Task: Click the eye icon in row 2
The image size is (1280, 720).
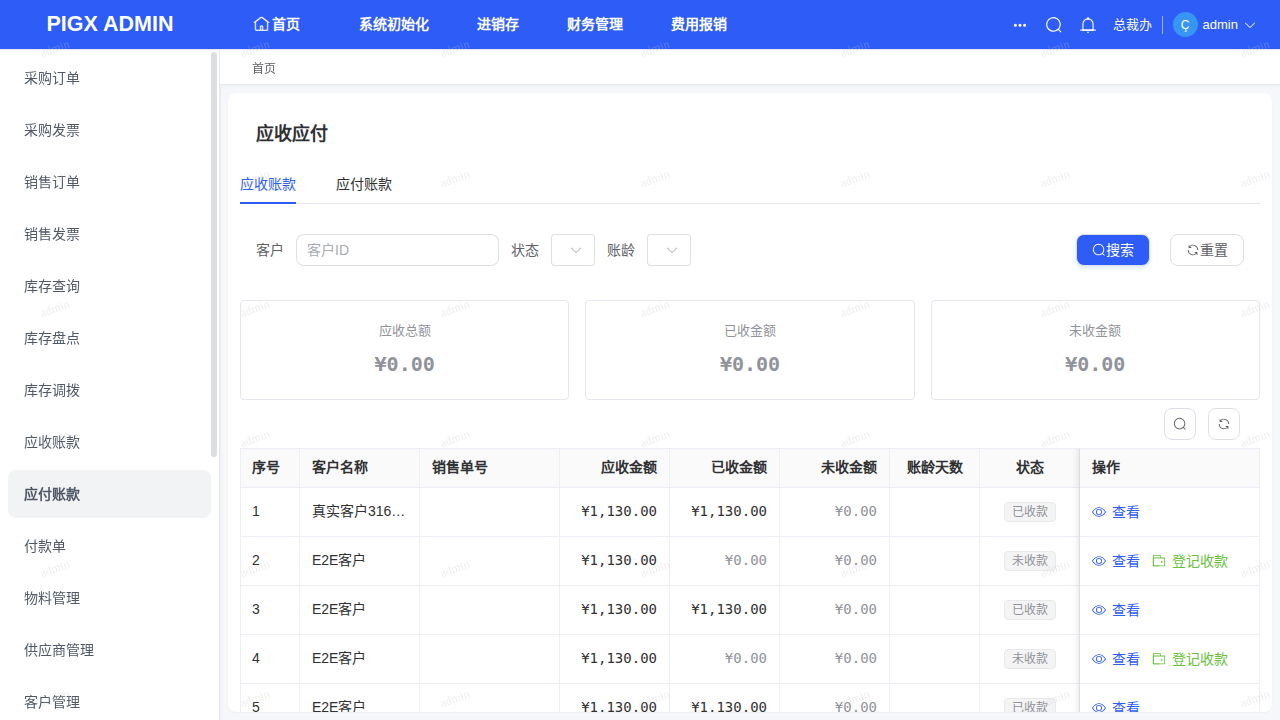Action: (1099, 561)
